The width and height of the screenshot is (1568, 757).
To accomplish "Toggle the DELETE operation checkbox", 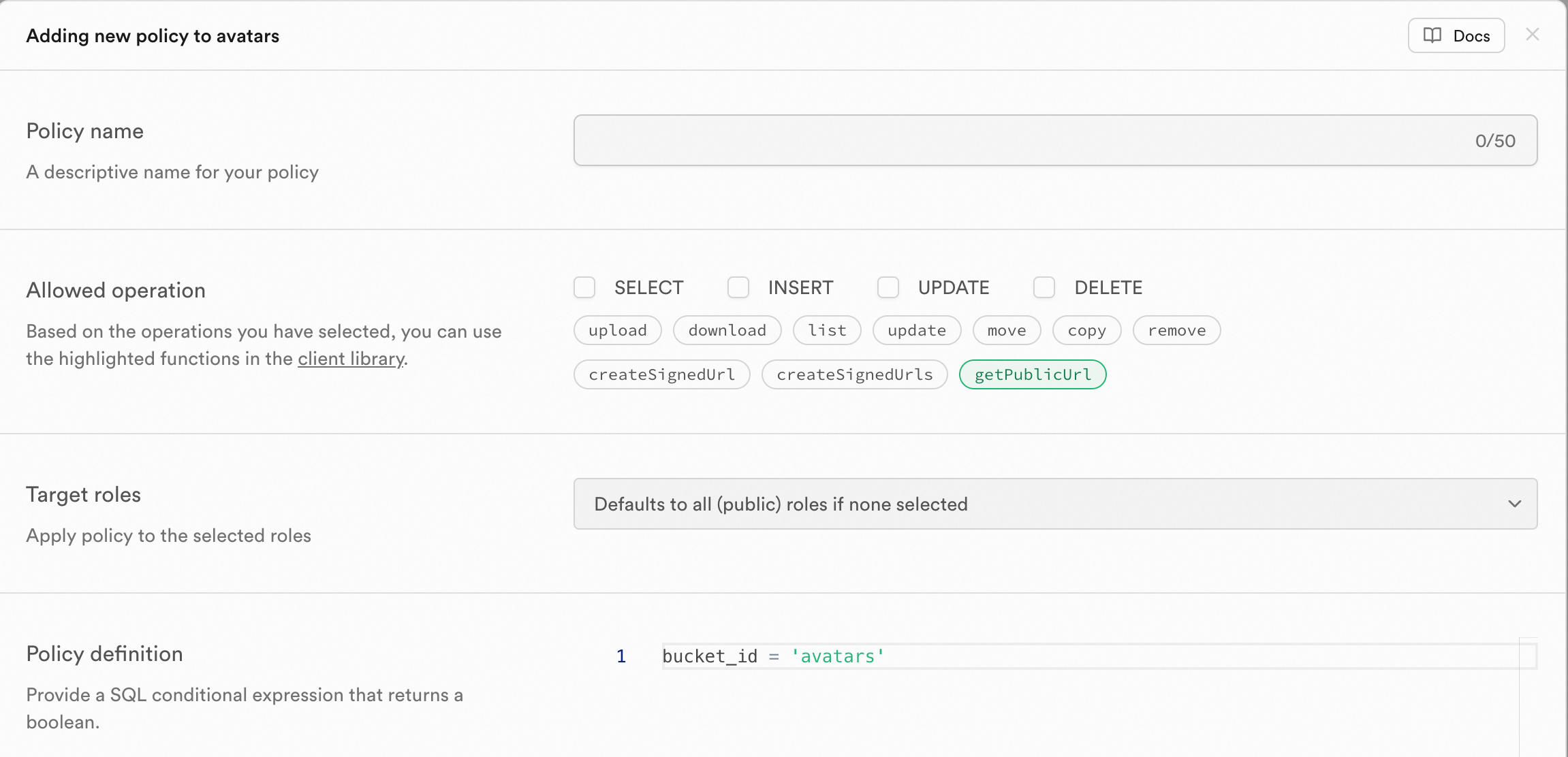I will pos(1044,287).
